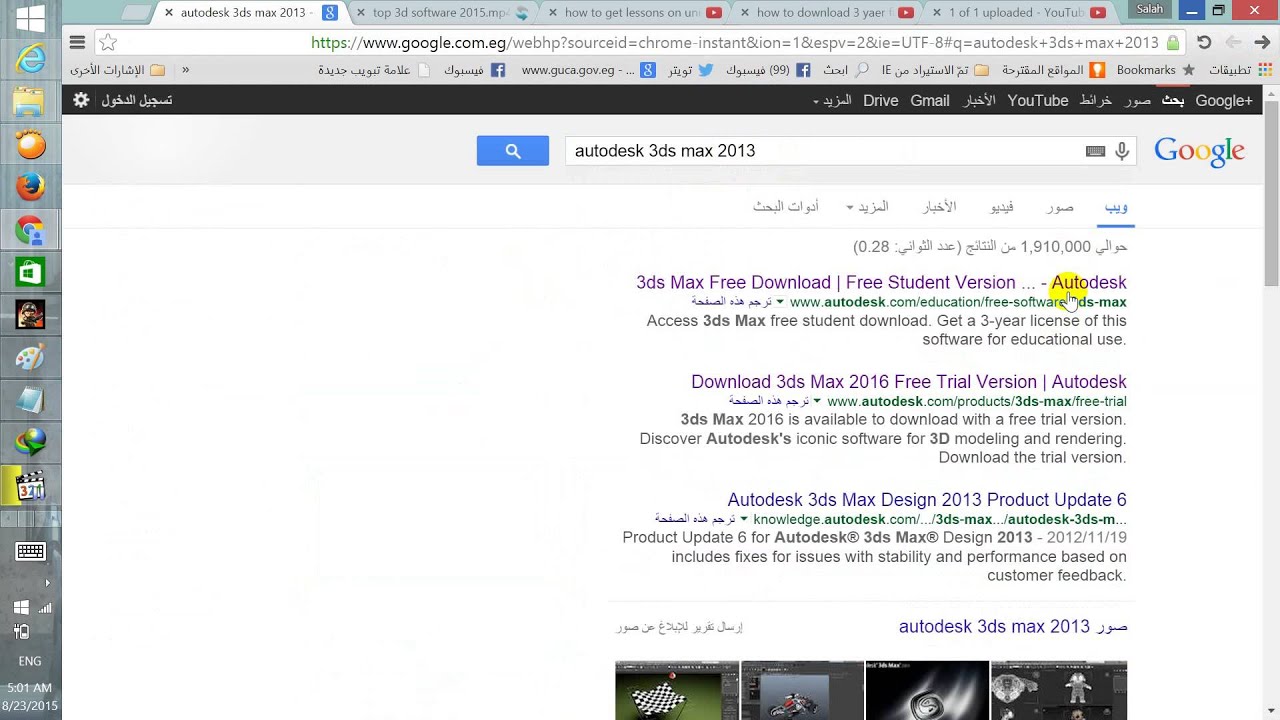
Task: Close the autodesk 3ds max 2013 tab
Action: [x=168, y=13]
